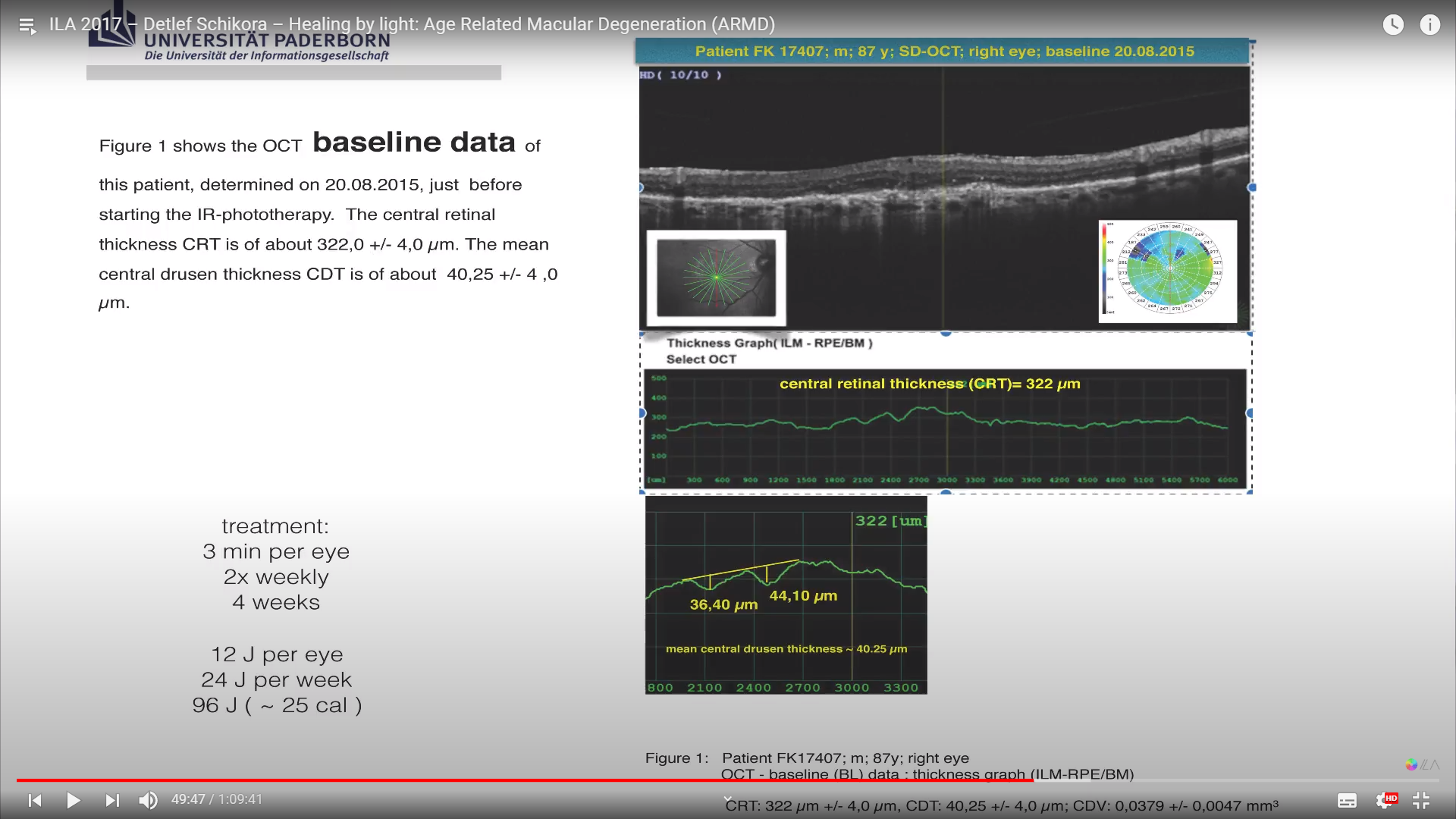Click the '44,10 µm' drusen measurement
This screenshot has width=1456, height=819.
(x=803, y=596)
